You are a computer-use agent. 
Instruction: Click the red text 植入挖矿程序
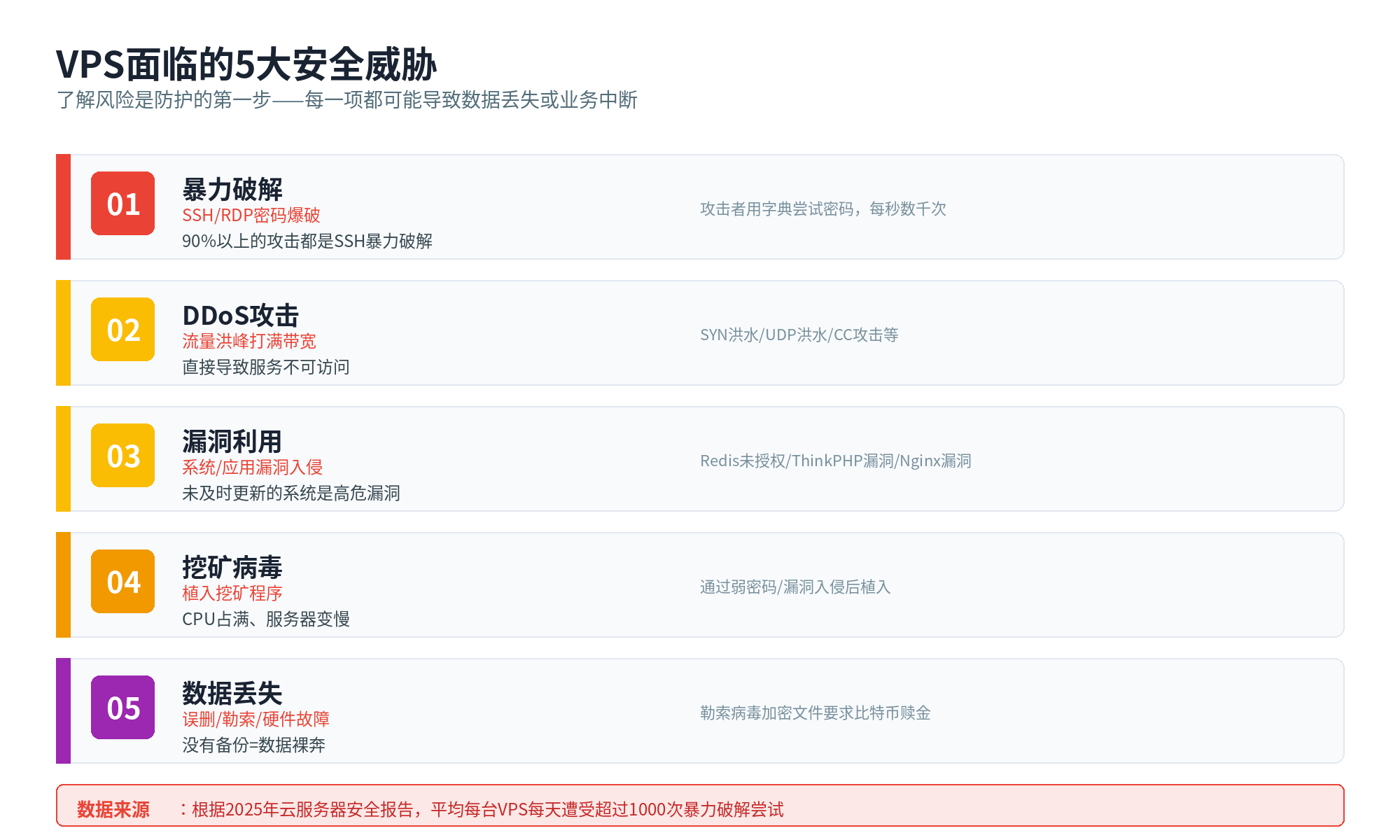(x=232, y=593)
